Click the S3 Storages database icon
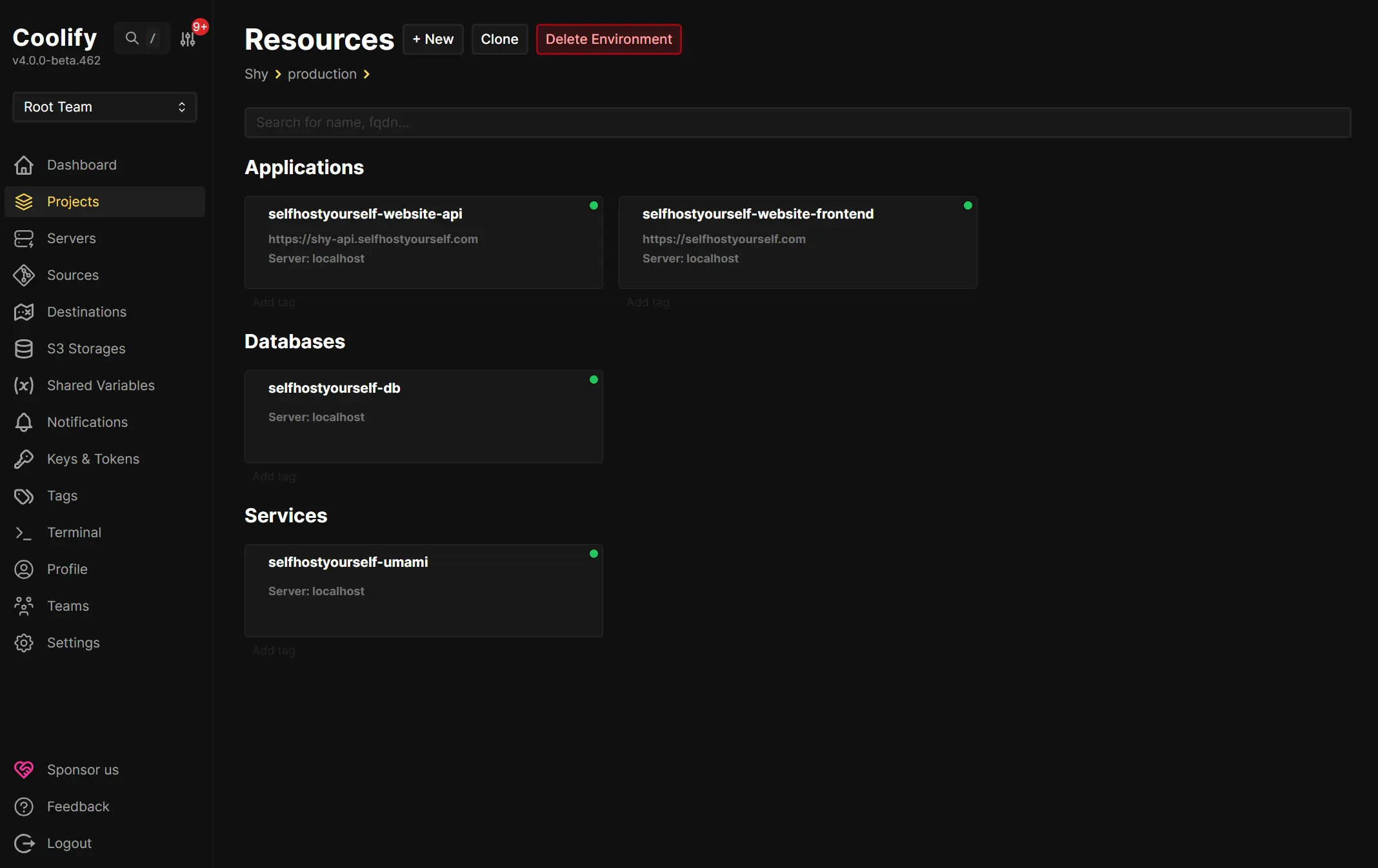 click(24, 349)
